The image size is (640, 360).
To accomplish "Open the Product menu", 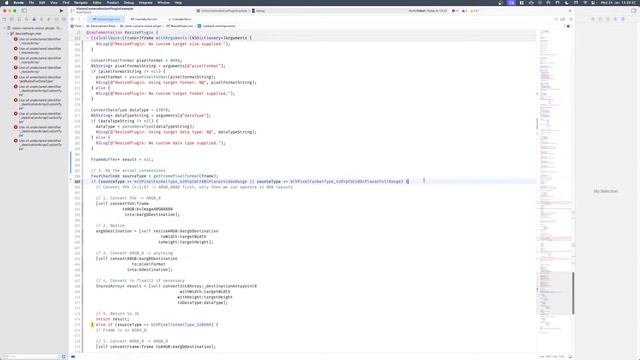I will coord(112,2).
